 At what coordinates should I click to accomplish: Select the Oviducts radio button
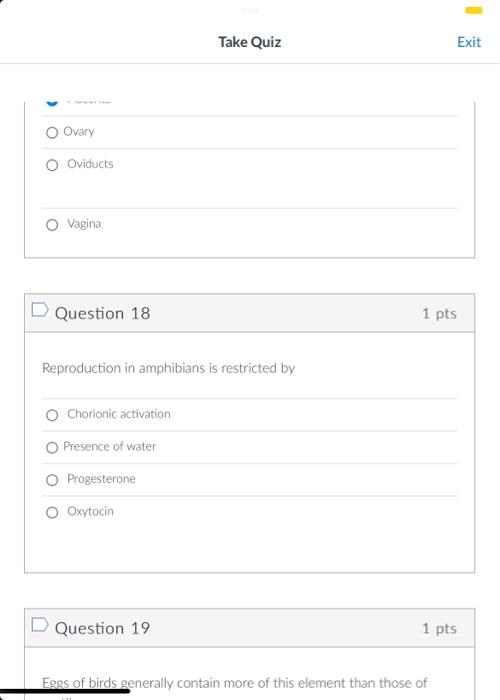click(x=52, y=165)
